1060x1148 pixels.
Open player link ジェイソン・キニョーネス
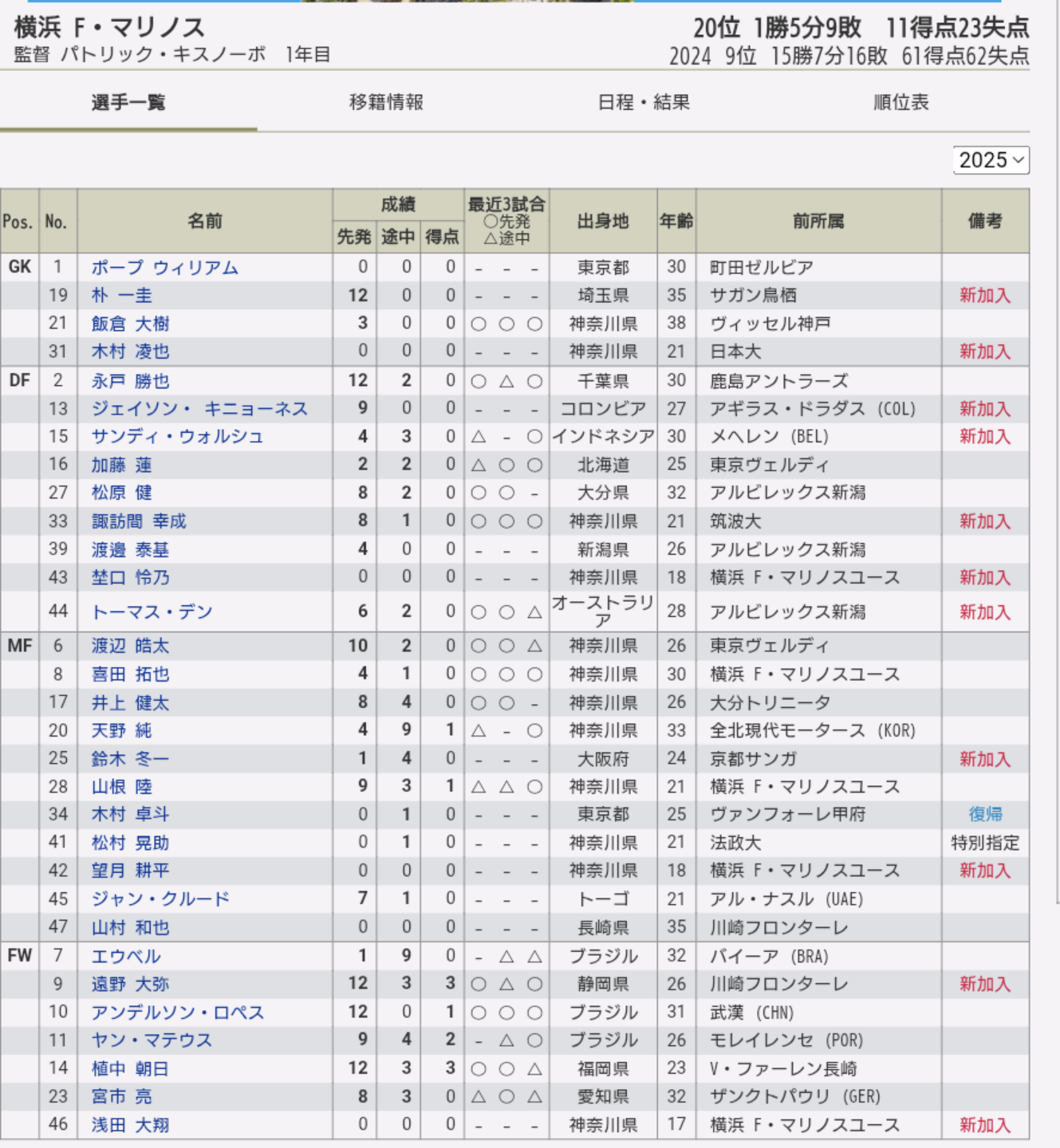point(199,409)
